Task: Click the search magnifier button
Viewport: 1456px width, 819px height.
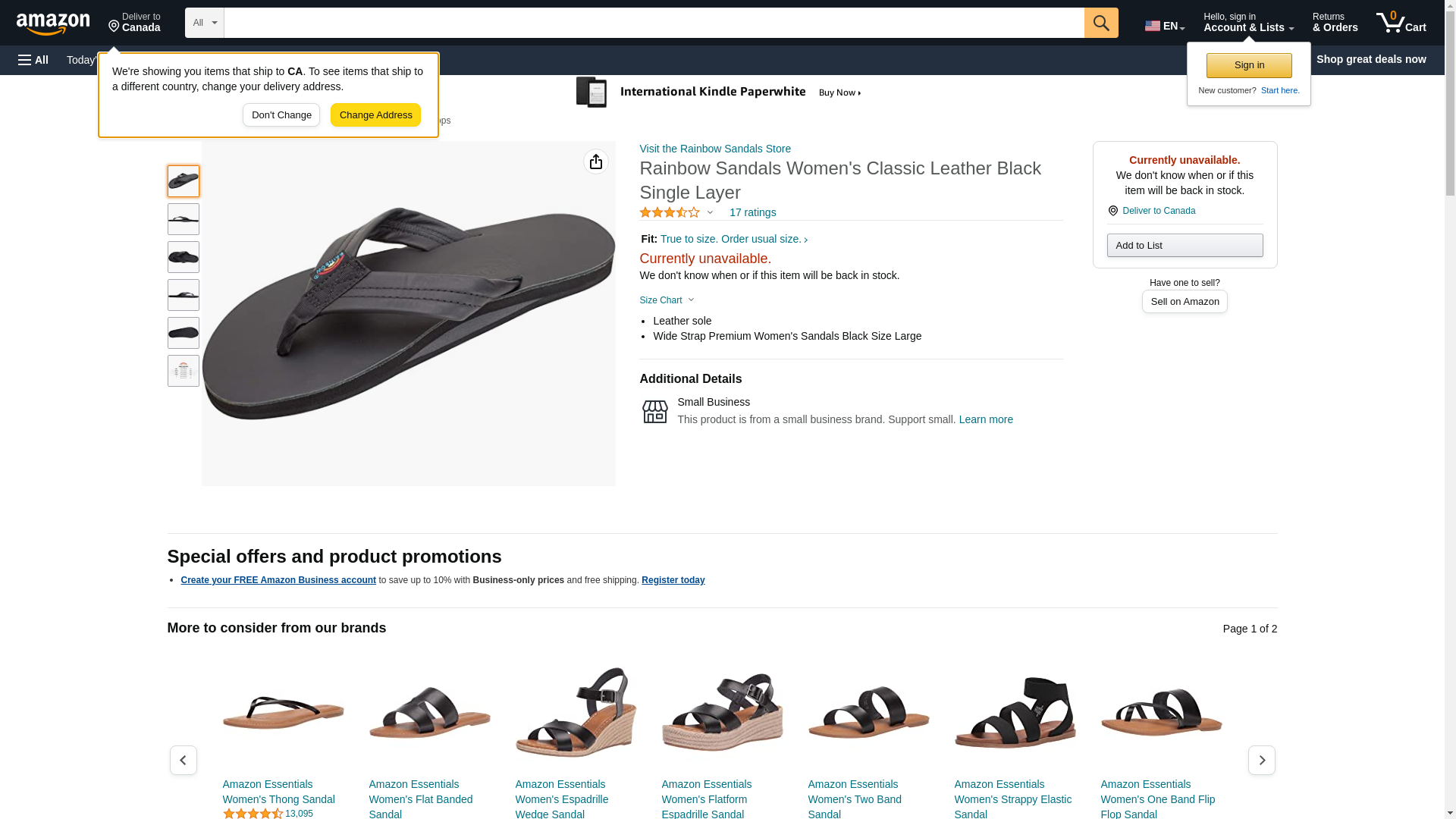Action: [x=1101, y=23]
